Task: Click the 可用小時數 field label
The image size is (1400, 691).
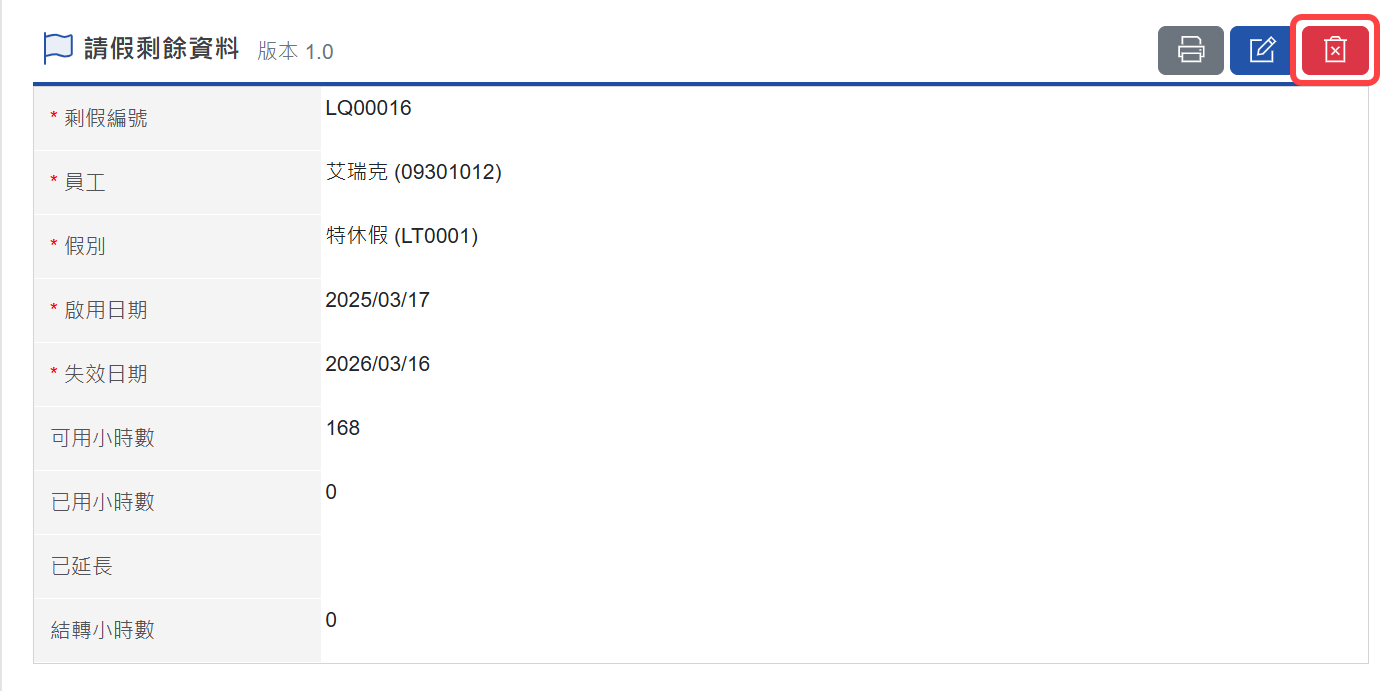Action: (103, 438)
